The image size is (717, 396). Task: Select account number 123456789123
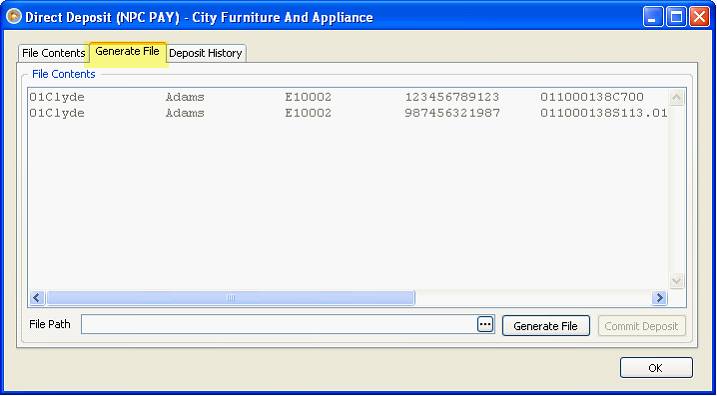pyautogui.click(x=452, y=97)
